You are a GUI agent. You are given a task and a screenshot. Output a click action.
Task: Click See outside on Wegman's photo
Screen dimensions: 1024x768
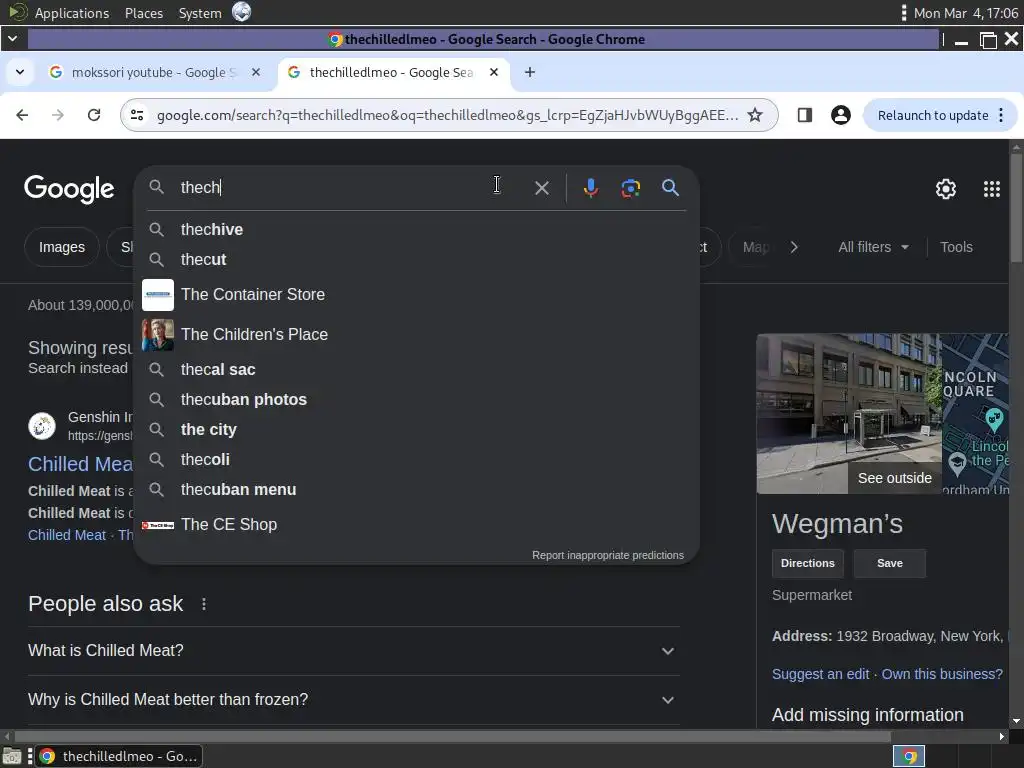click(894, 479)
